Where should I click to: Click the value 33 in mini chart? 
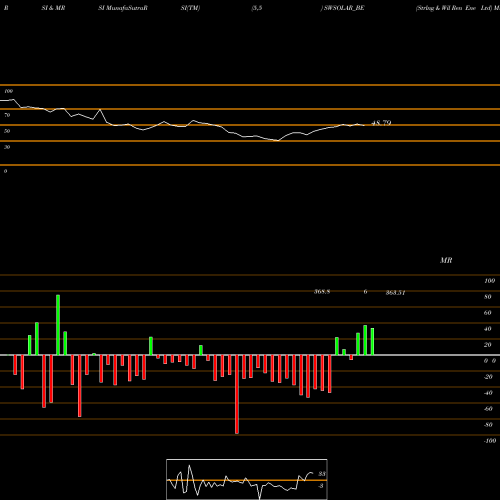[x=322, y=474]
